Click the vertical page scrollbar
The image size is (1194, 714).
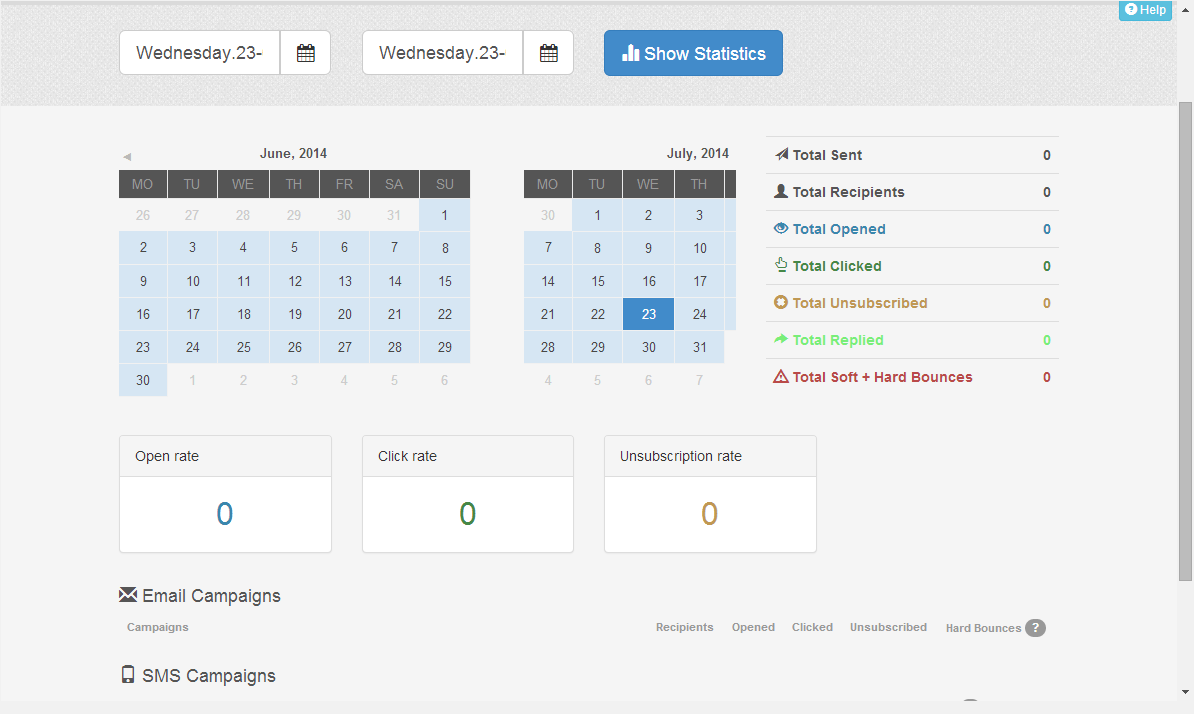point(1185,340)
